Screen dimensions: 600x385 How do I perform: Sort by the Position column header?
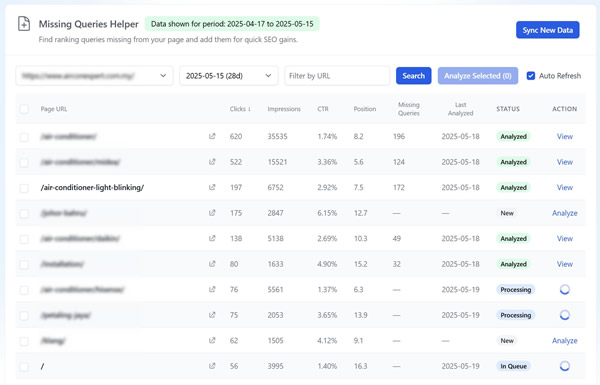tap(365, 109)
